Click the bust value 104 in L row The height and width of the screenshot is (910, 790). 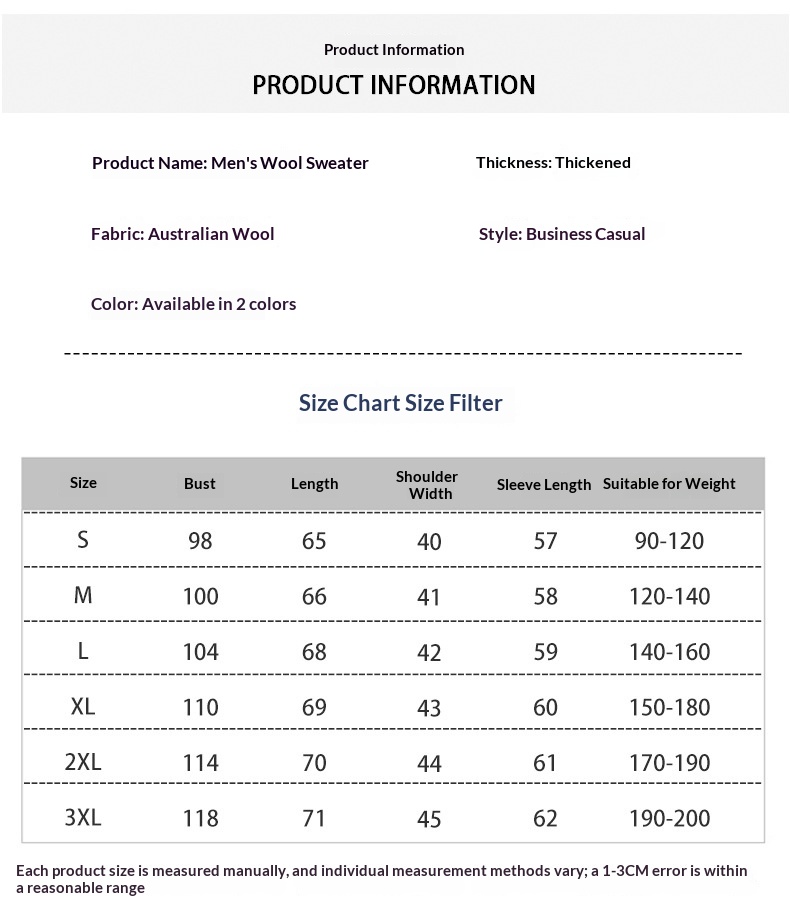pyautogui.click(x=200, y=652)
